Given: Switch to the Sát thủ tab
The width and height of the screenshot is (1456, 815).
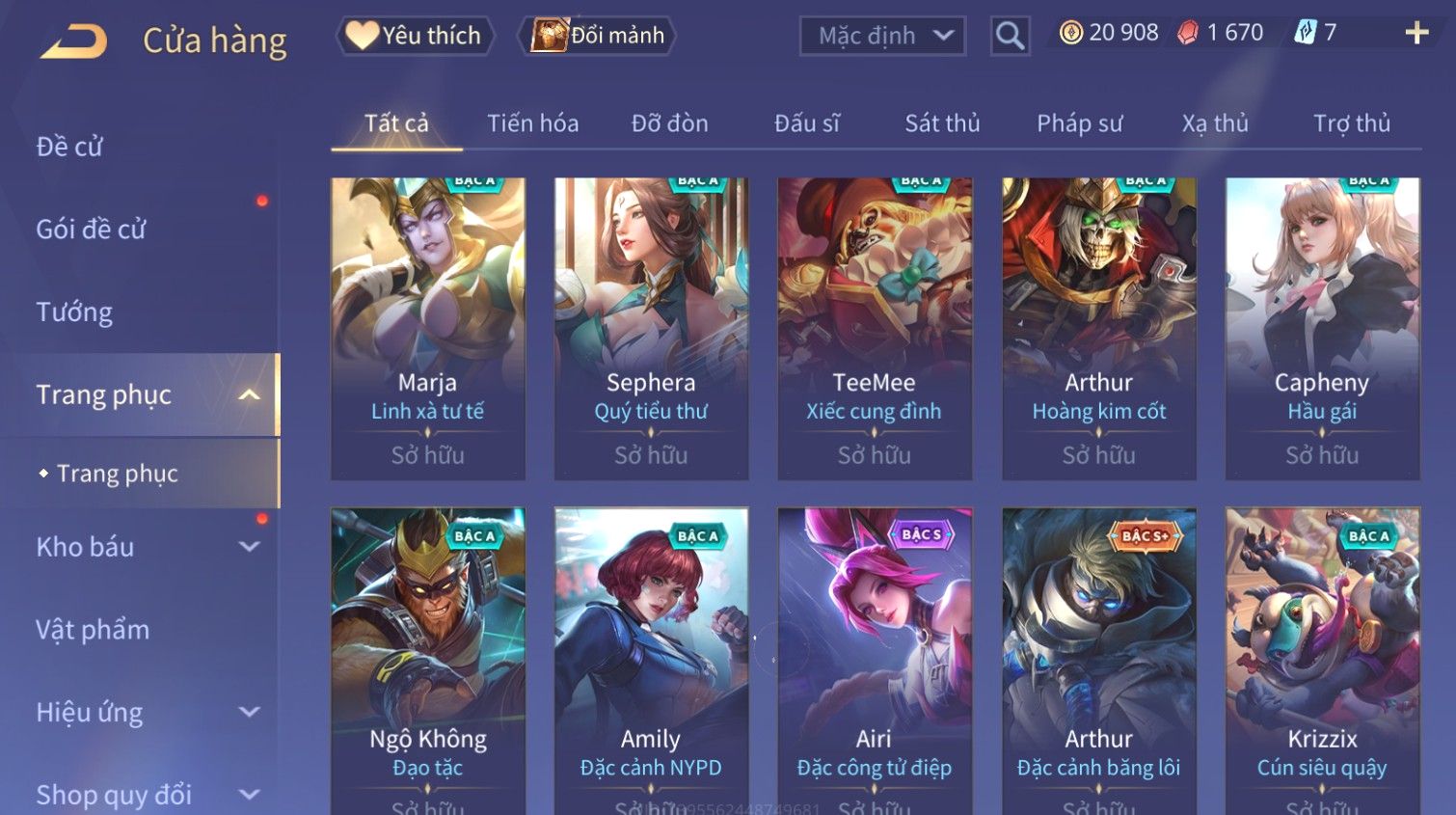Looking at the screenshot, I should point(942,123).
